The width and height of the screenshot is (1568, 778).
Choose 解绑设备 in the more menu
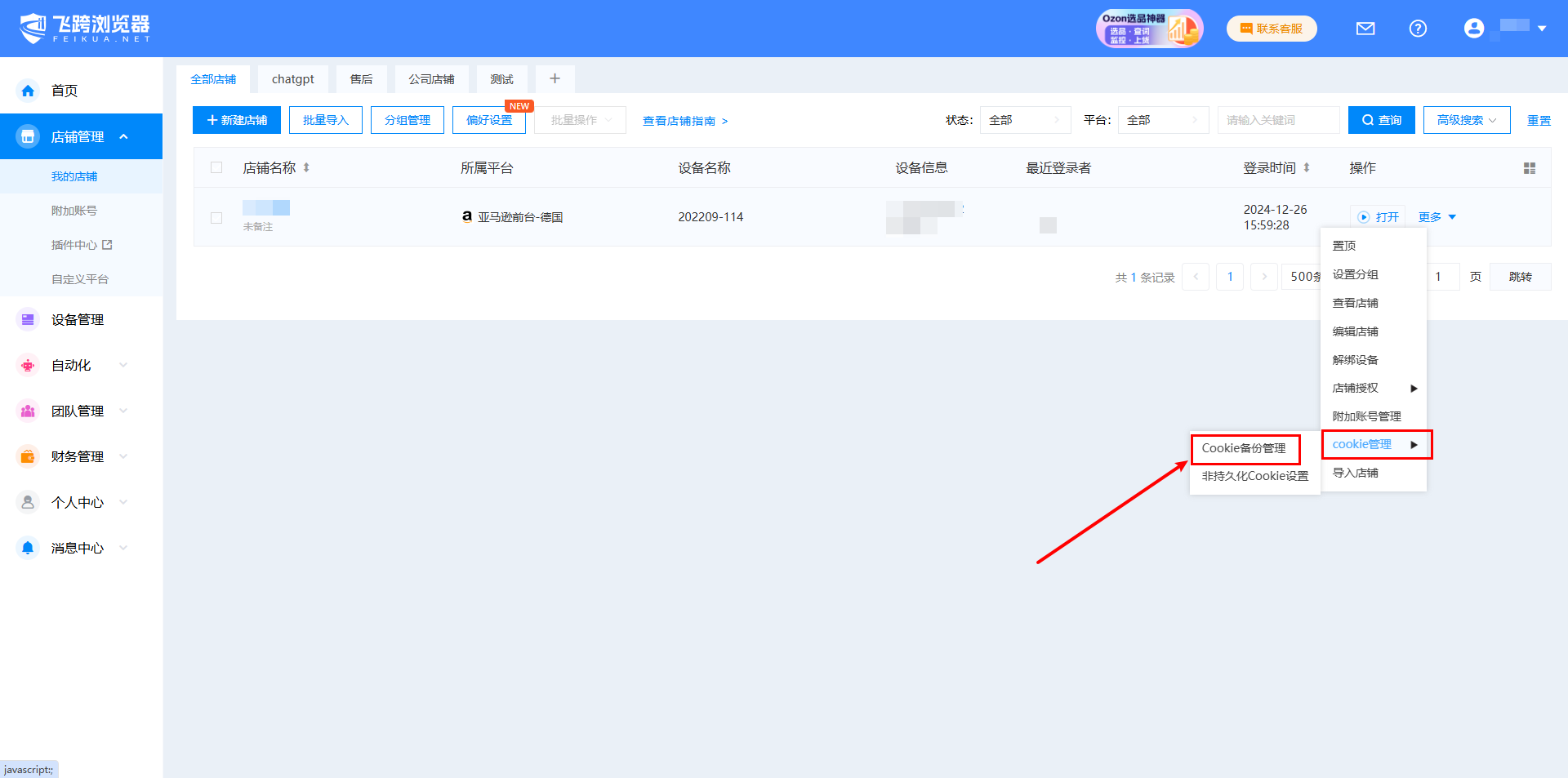tap(1355, 360)
